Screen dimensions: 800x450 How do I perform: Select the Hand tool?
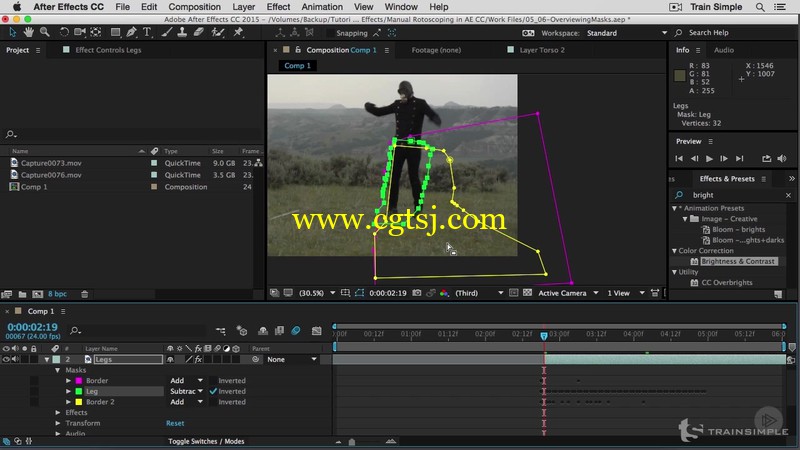29,32
